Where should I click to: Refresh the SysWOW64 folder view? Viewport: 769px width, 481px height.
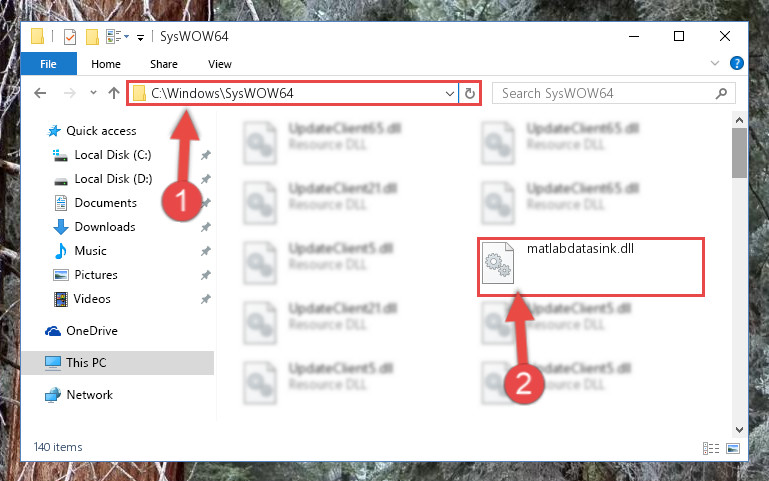click(469, 93)
